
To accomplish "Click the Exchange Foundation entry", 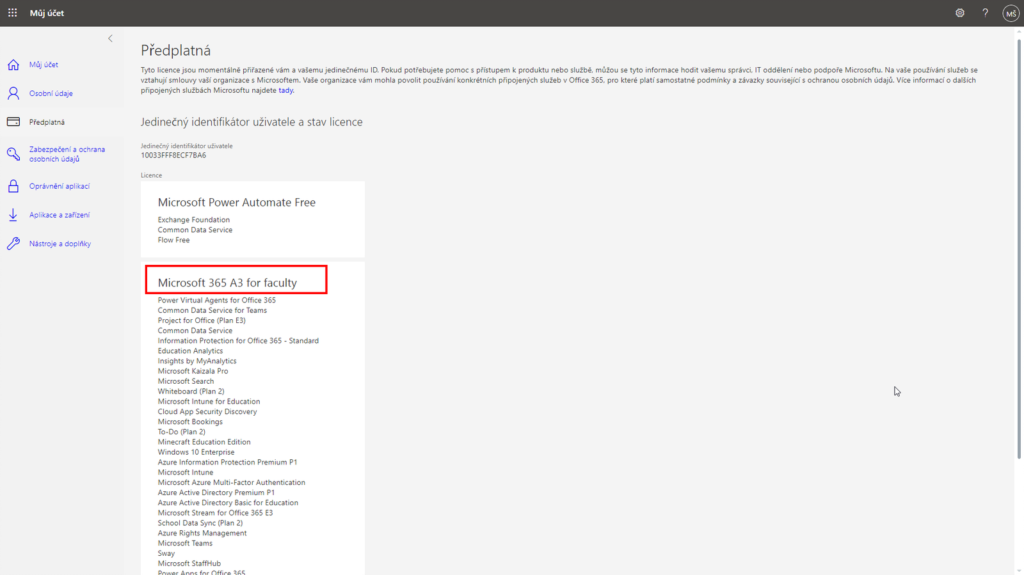I will (193, 220).
